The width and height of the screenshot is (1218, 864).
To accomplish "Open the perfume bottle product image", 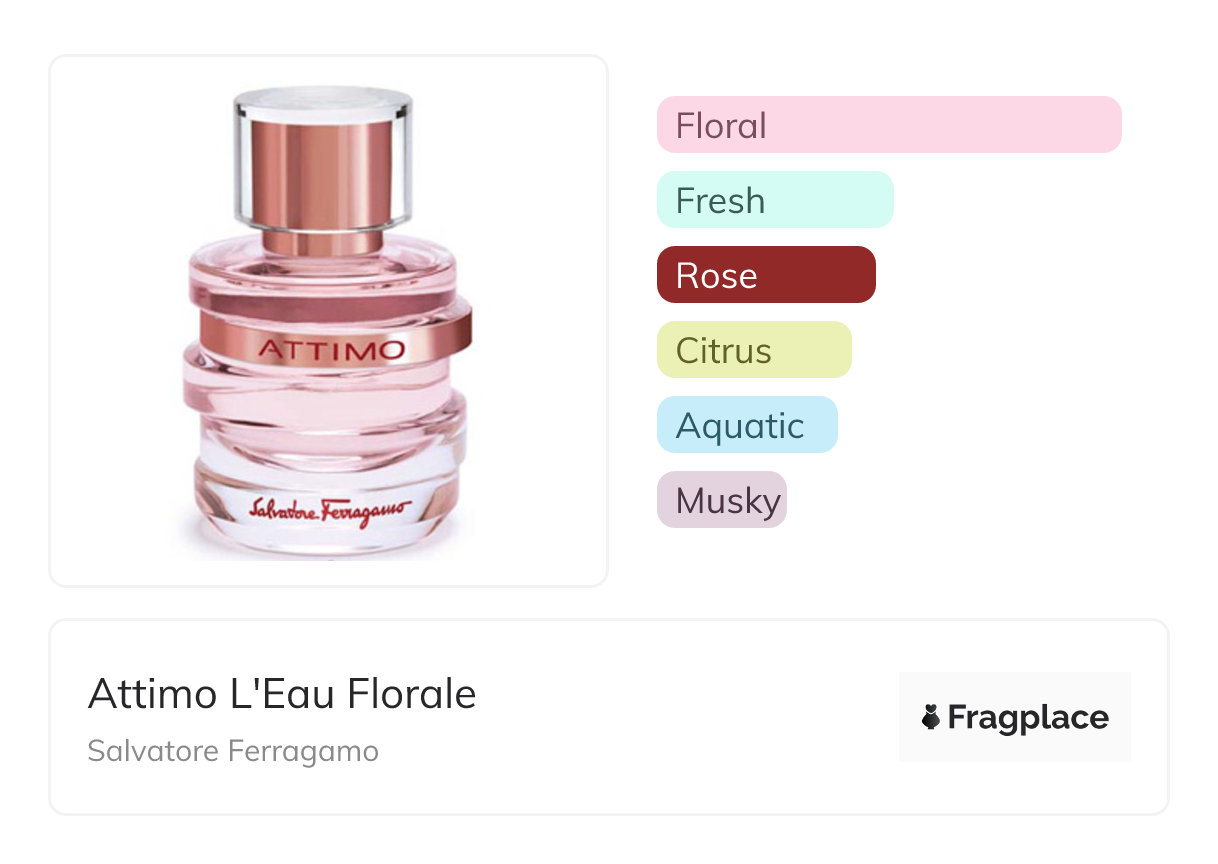I will [x=328, y=320].
